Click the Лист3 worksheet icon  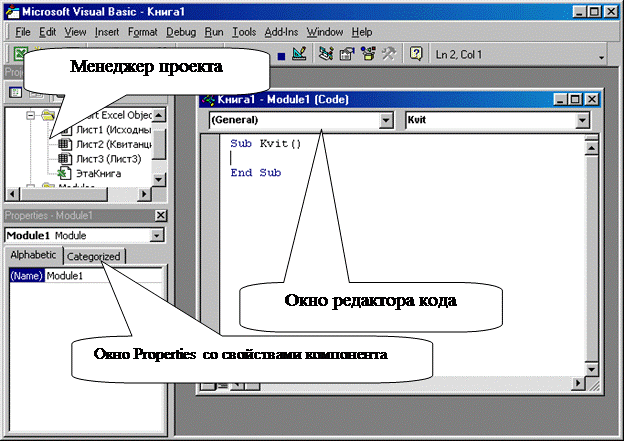(65, 159)
